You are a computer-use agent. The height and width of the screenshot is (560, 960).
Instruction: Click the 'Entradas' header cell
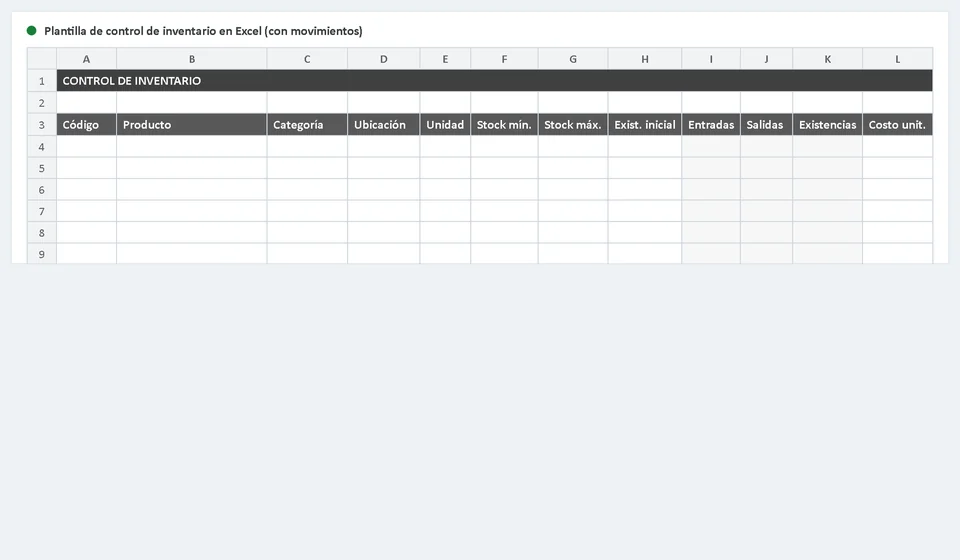(x=711, y=125)
